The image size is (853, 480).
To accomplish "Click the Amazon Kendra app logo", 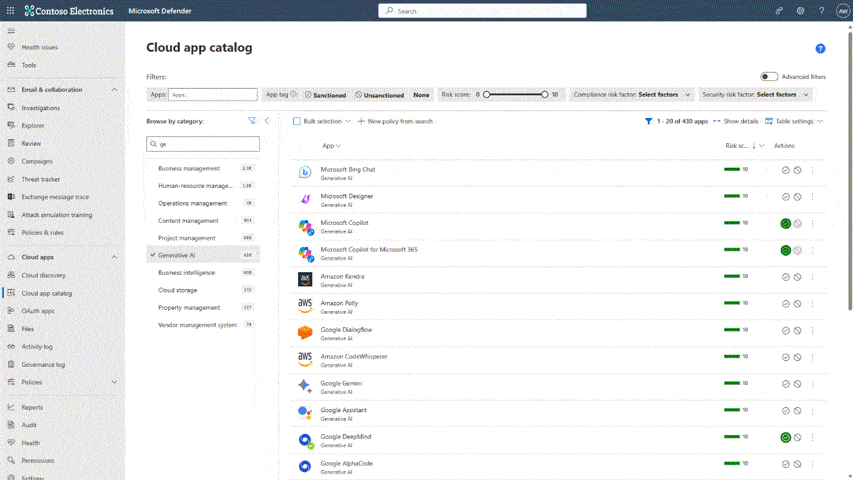I will [x=305, y=279].
